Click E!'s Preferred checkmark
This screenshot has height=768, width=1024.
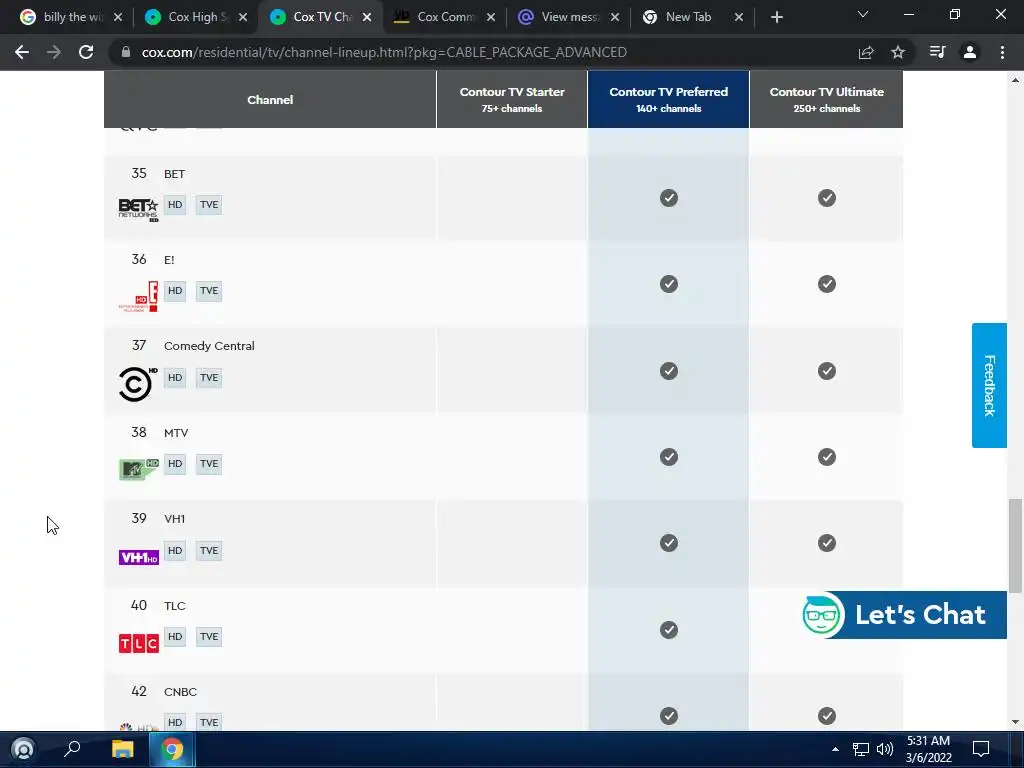coord(669,284)
